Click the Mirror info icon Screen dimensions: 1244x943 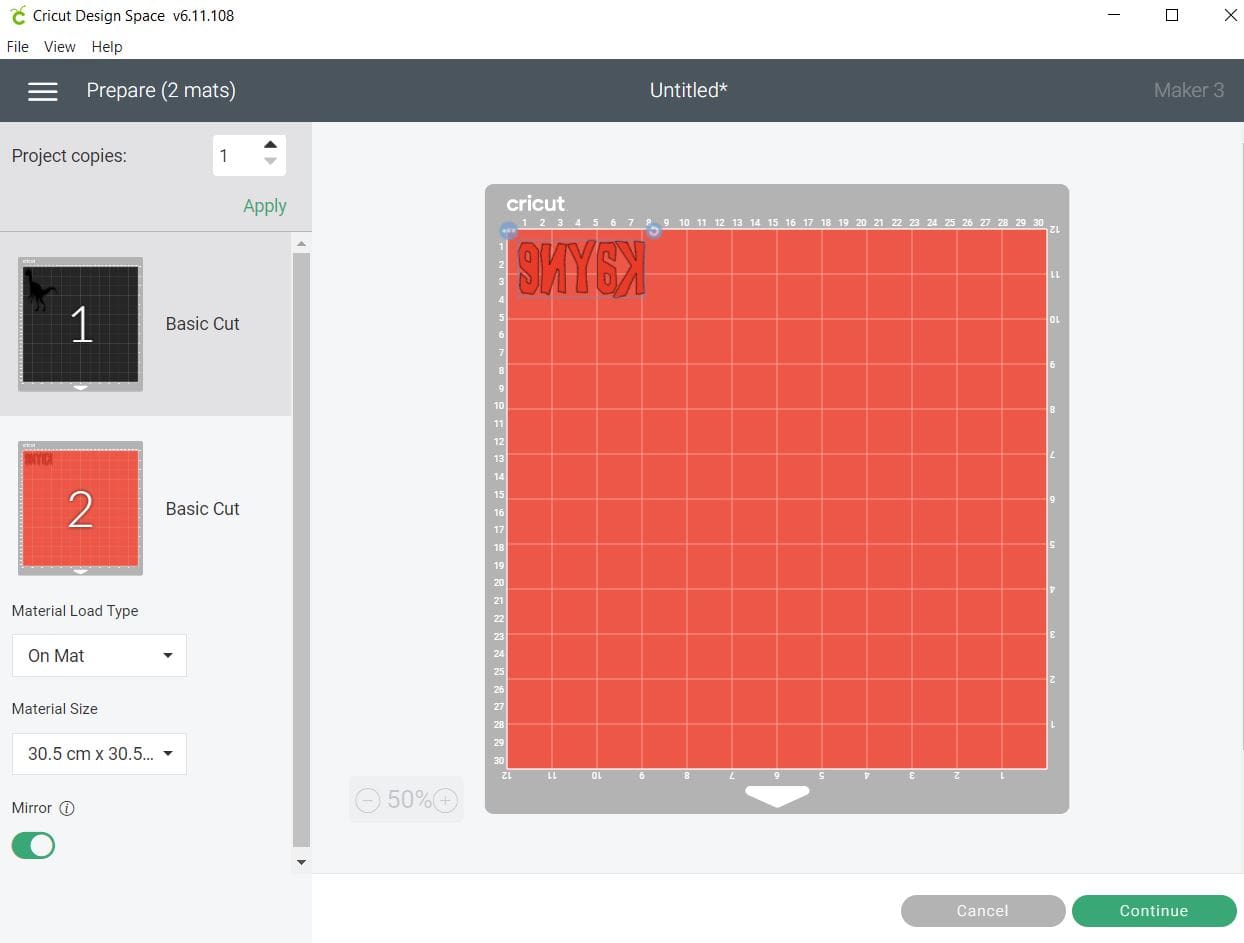click(x=67, y=808)
